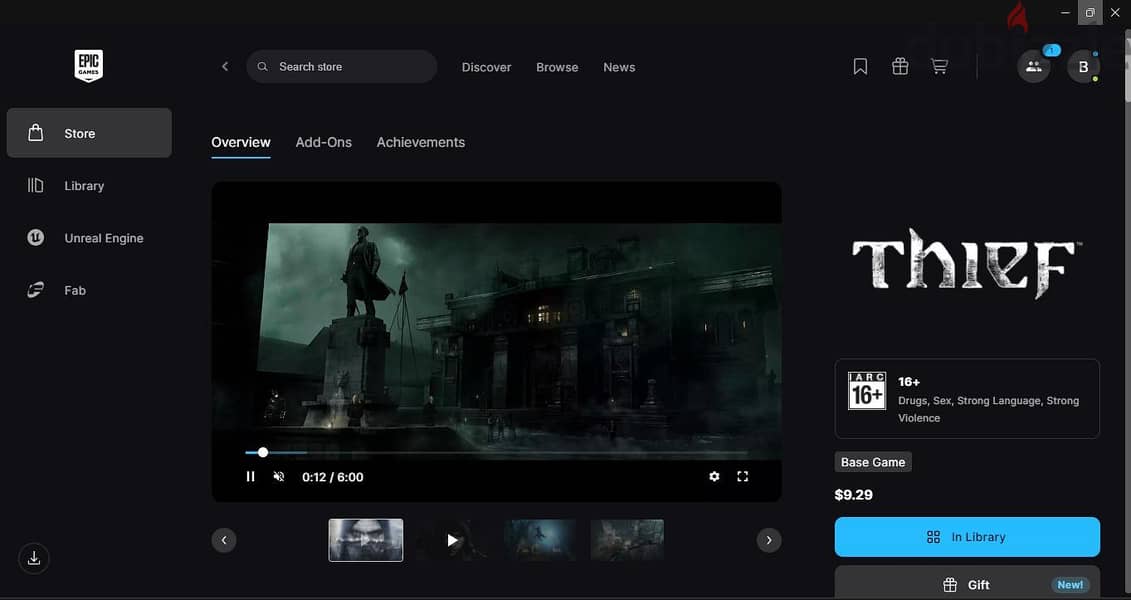1131x600 pixels.
Task: Click the IARC 16+ rating badge
Action: coord(866,392)
